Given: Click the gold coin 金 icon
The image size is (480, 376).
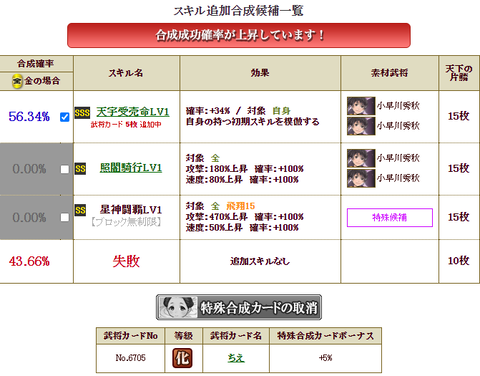Looking at the screenshot, I should coord(17,81).
